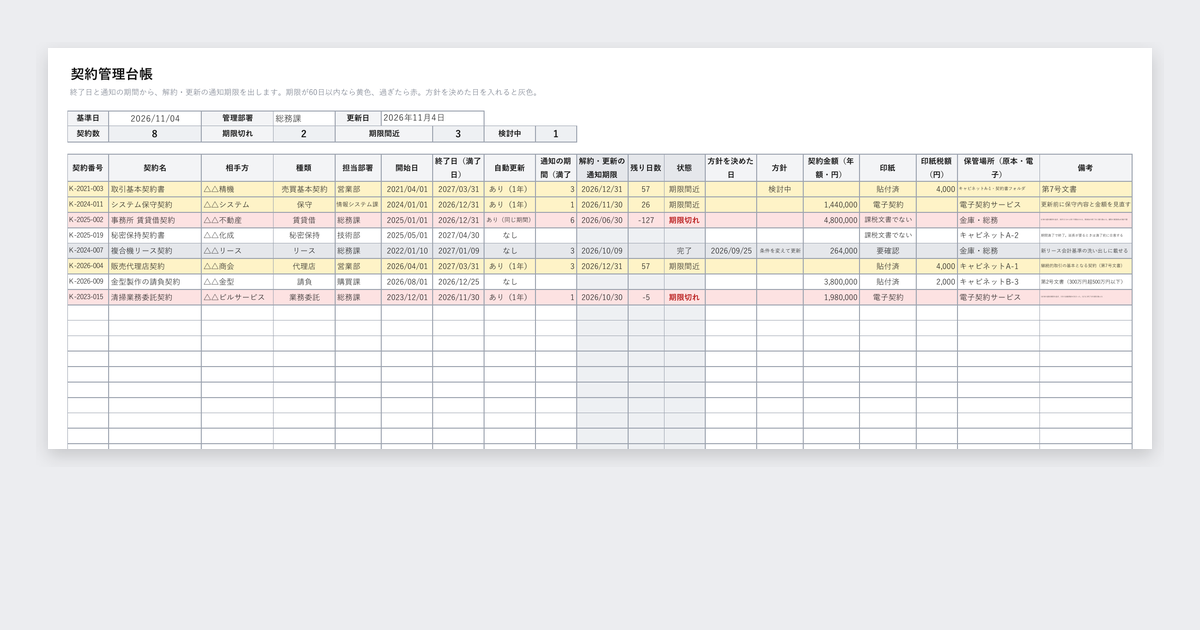Click the 種類 column header
Screen dimensions: 1200x630
click(x=304, y=168)
